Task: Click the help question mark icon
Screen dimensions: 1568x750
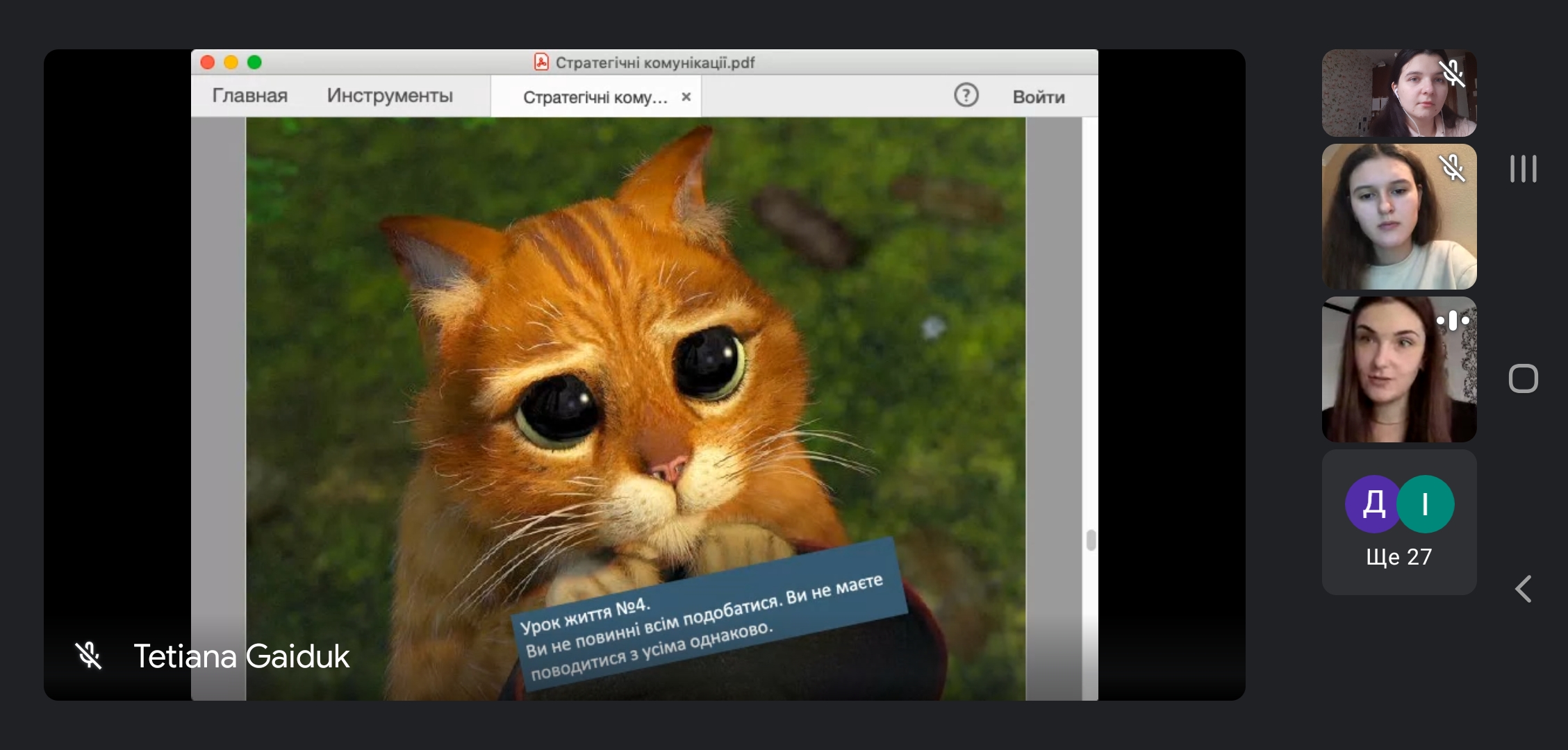Action: pyautogui.click(x=966, y=95)
